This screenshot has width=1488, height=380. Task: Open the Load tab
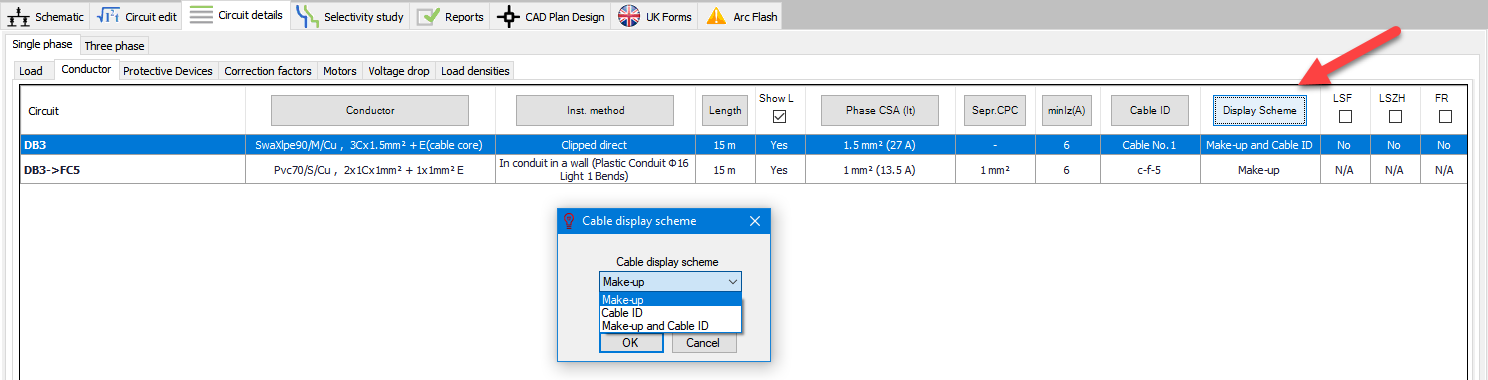tap(31, 71)
